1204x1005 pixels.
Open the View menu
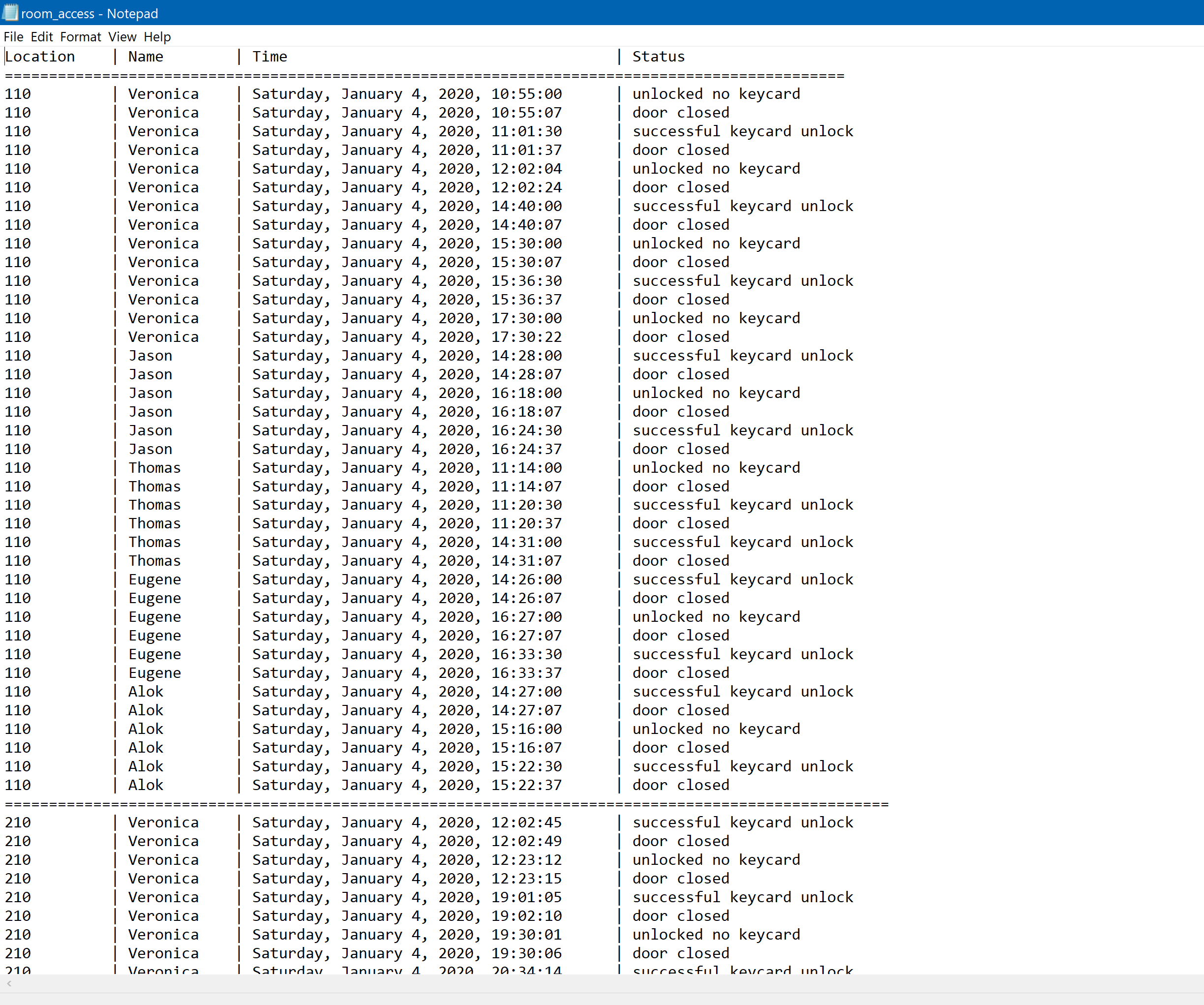pos(122,37)
